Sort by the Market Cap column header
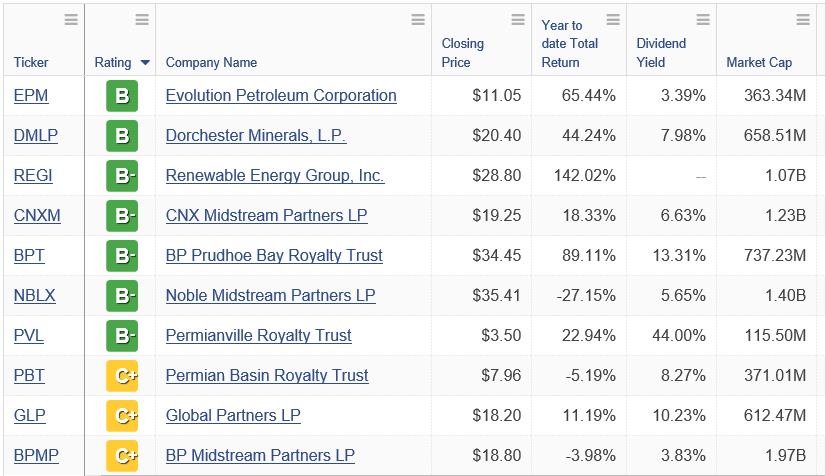 pyautogui.click(x=759, y=62)
